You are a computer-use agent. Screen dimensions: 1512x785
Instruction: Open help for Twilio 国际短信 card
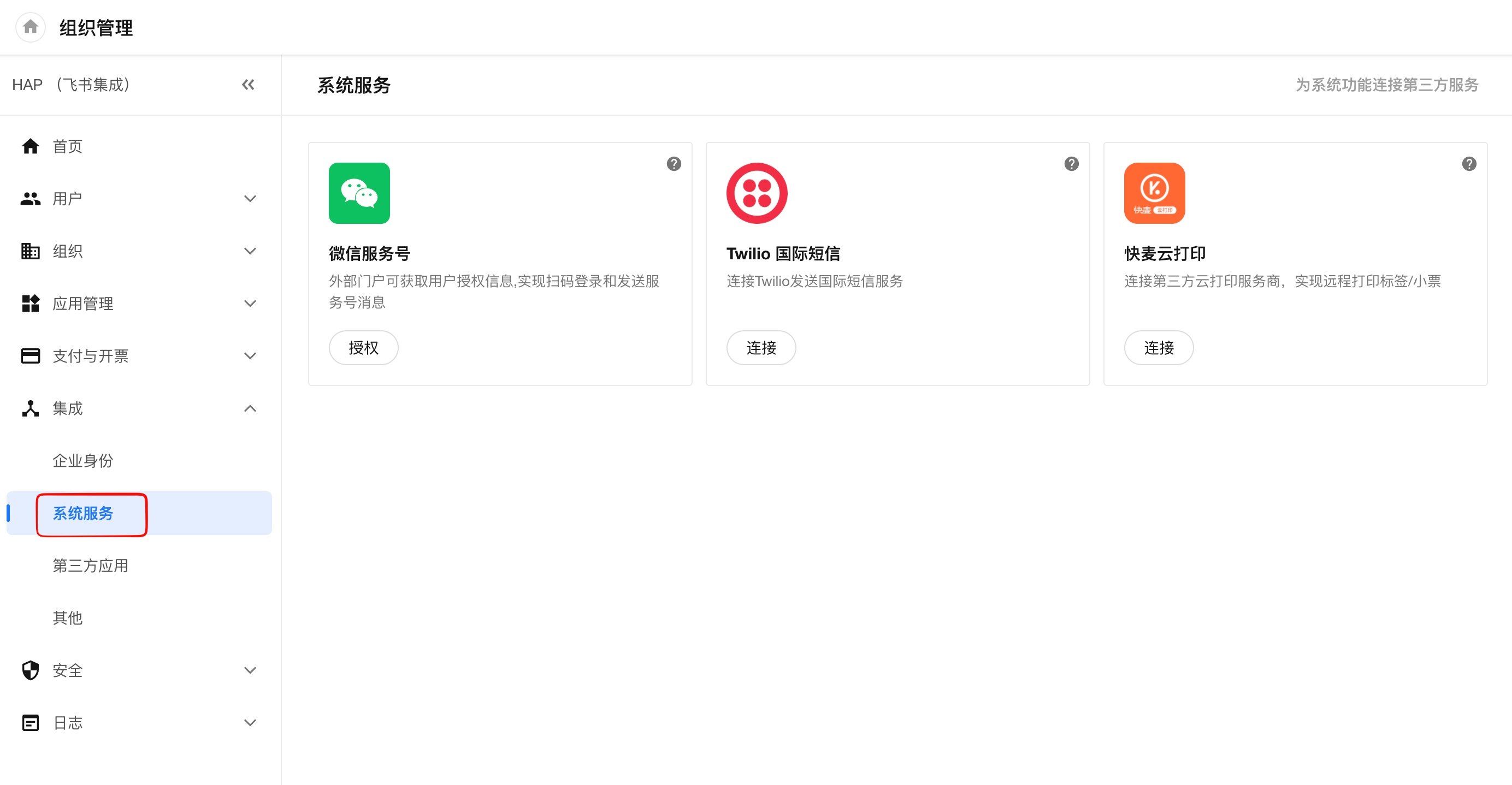pyautogui.click(x=1071, y=164)
